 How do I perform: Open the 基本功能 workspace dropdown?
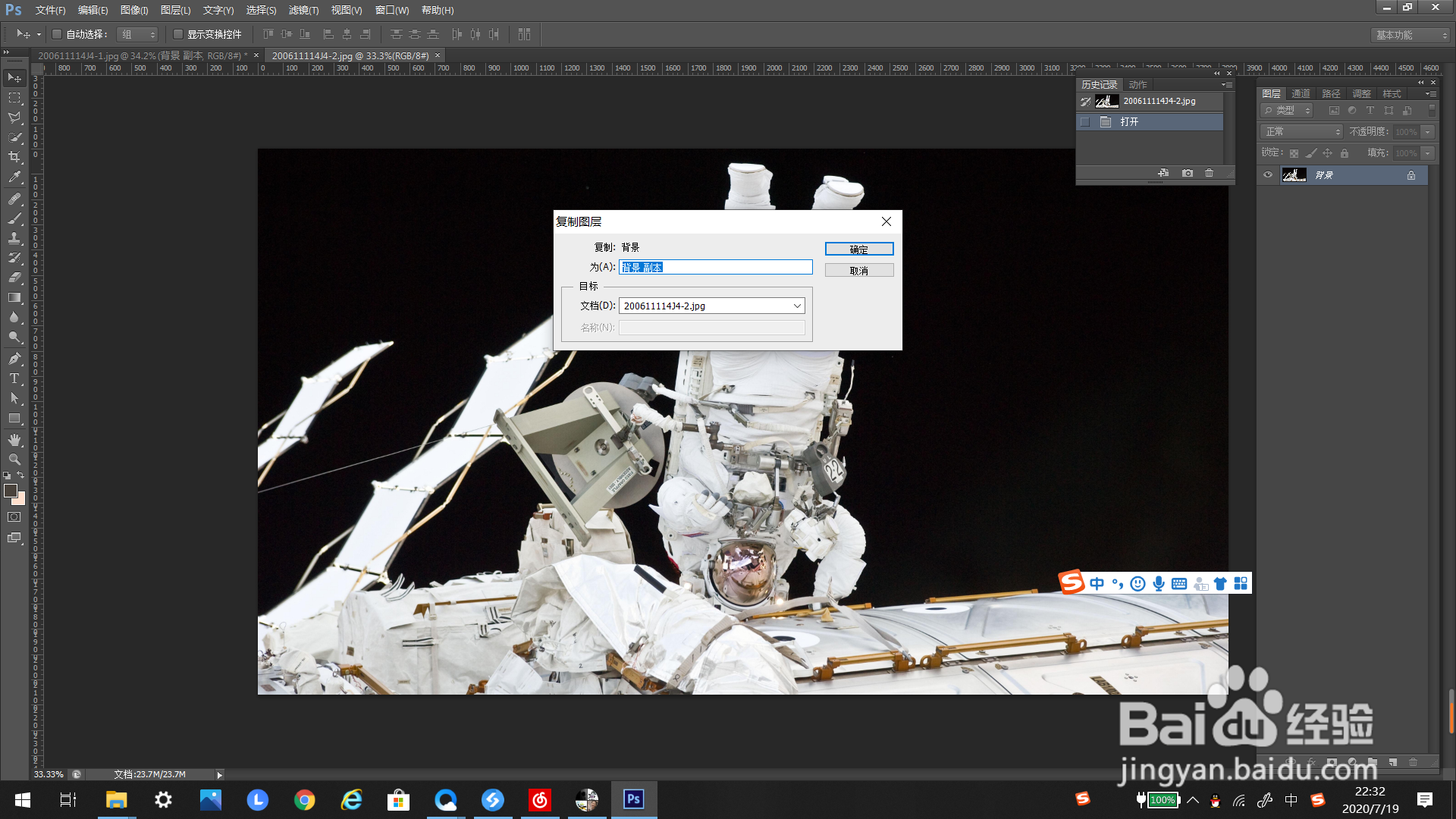[x=1411, y=35]
